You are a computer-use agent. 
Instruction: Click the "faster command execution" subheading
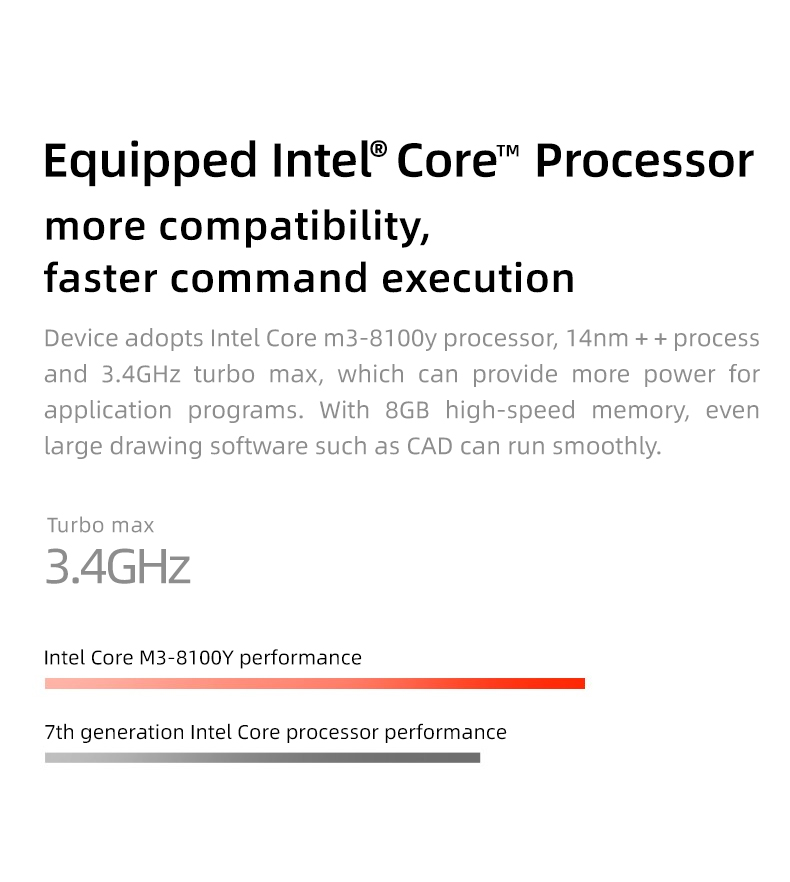click(x=309, y=277)
